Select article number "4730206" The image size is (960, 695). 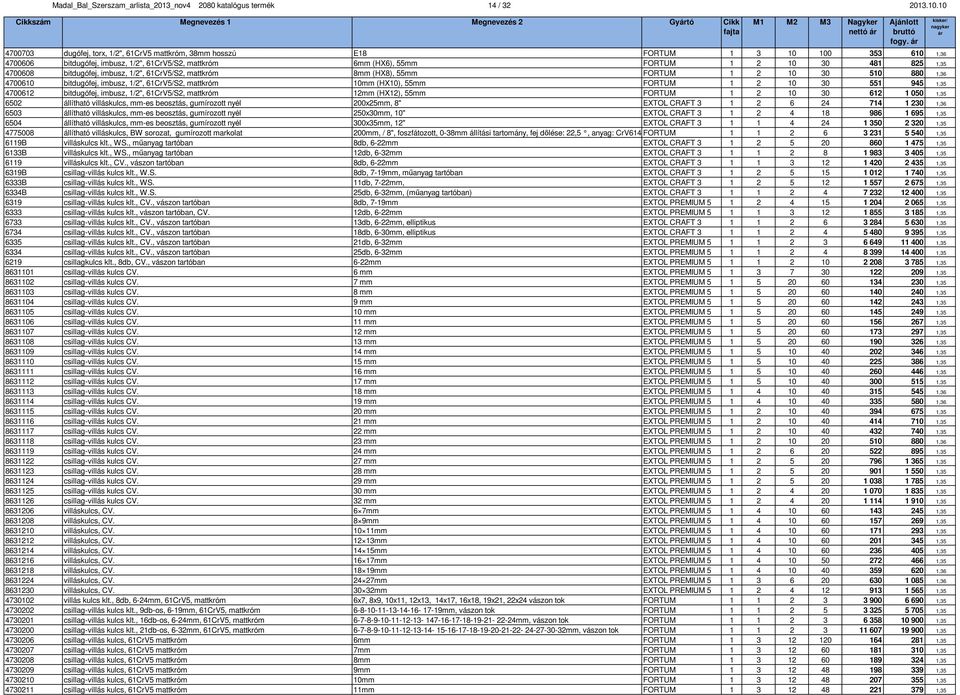pyautogui.click(x=20, y=641)
